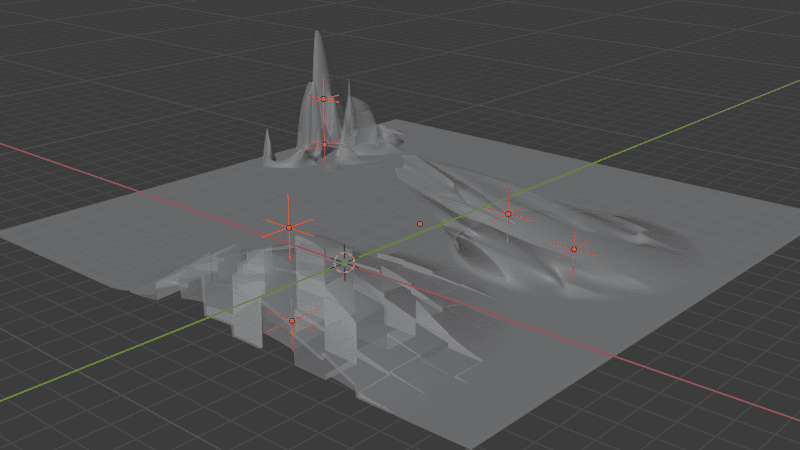The width and height of the screenshot is (800, 450).
Task: Click the small isolated spike left of mountain
Action: [x=267, y=145]
